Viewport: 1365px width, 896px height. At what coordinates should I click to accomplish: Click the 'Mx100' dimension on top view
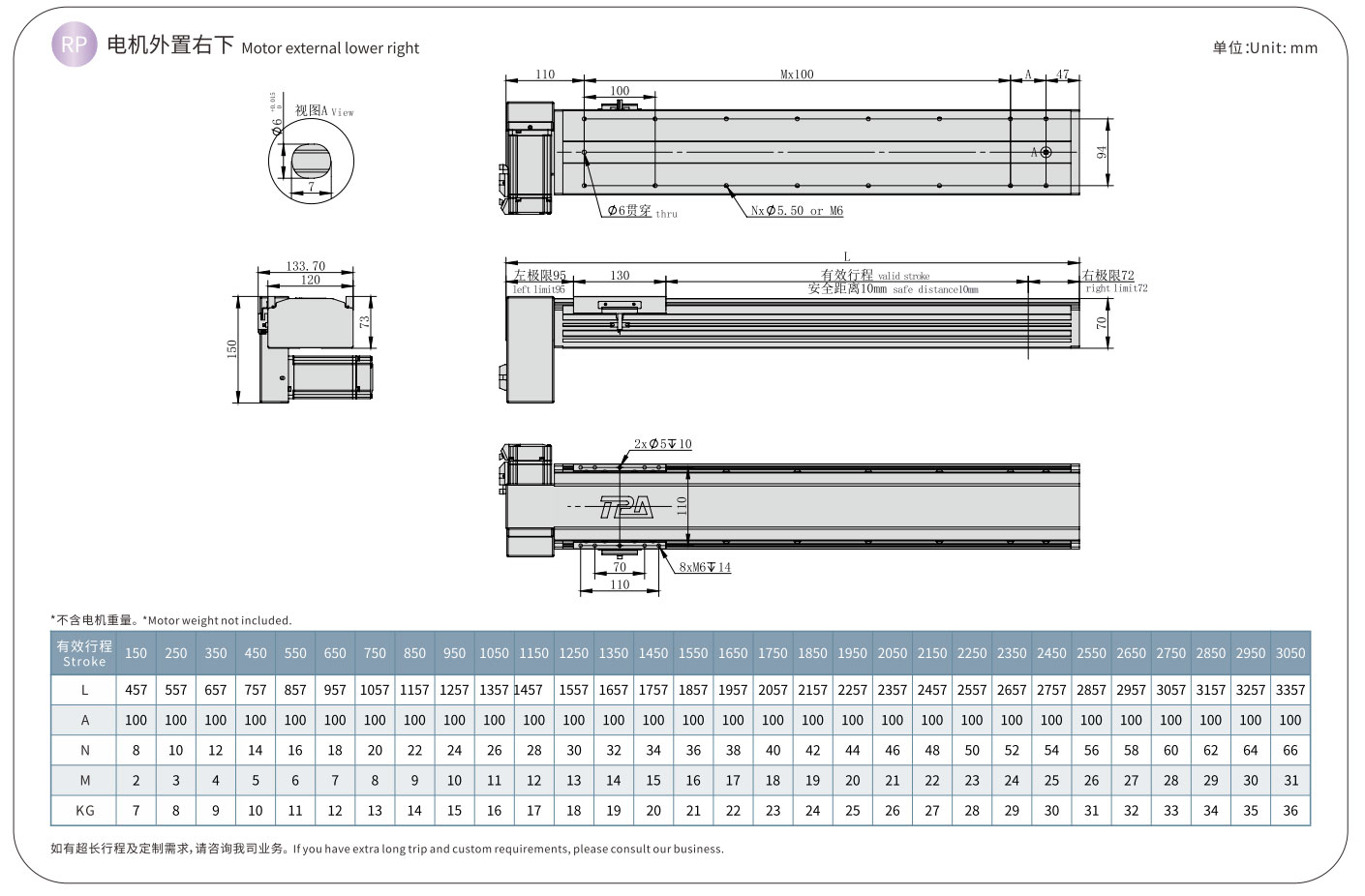[x=797, y=75]
